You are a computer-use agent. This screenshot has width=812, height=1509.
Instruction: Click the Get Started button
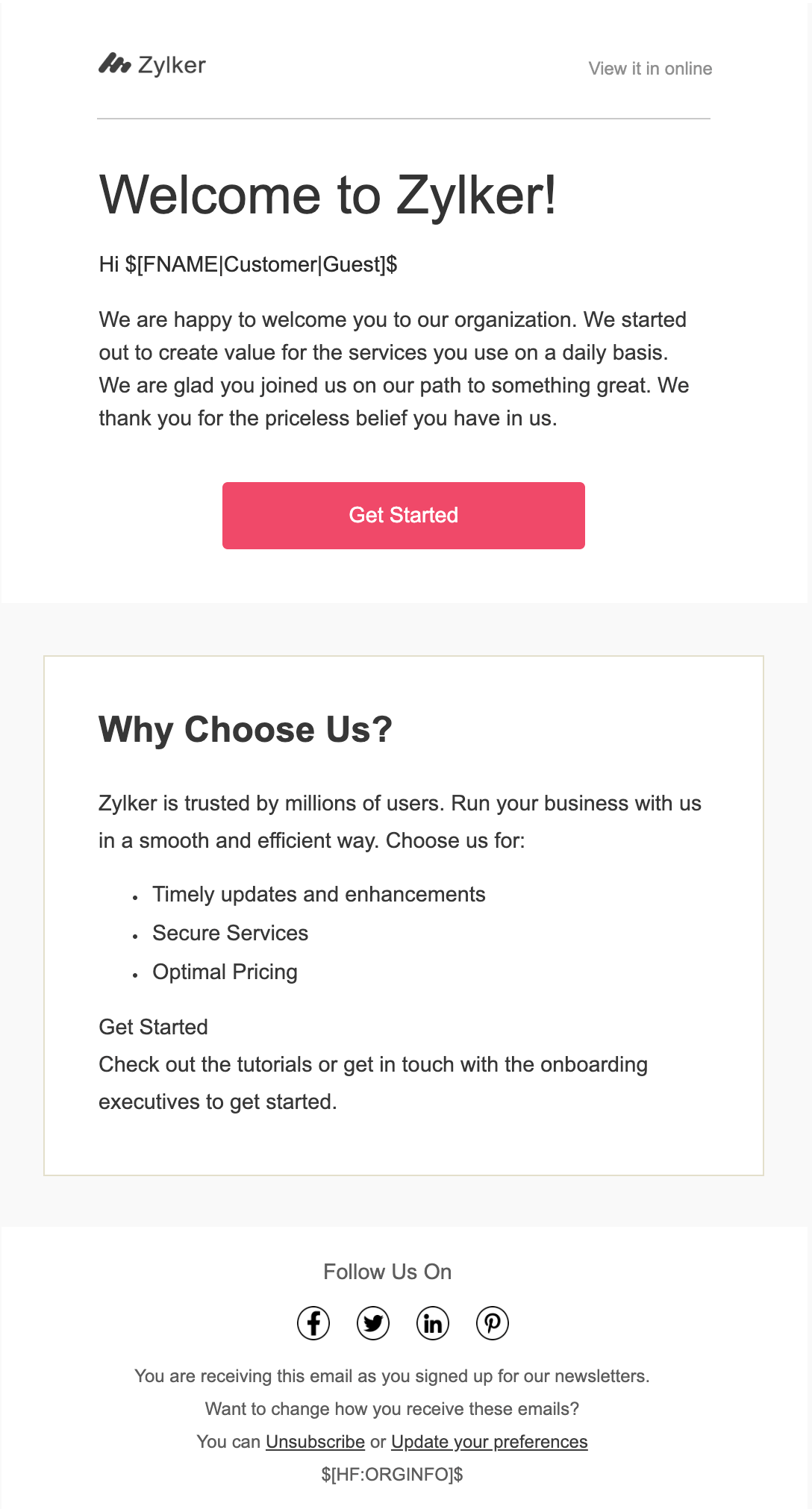coord(404,515)
